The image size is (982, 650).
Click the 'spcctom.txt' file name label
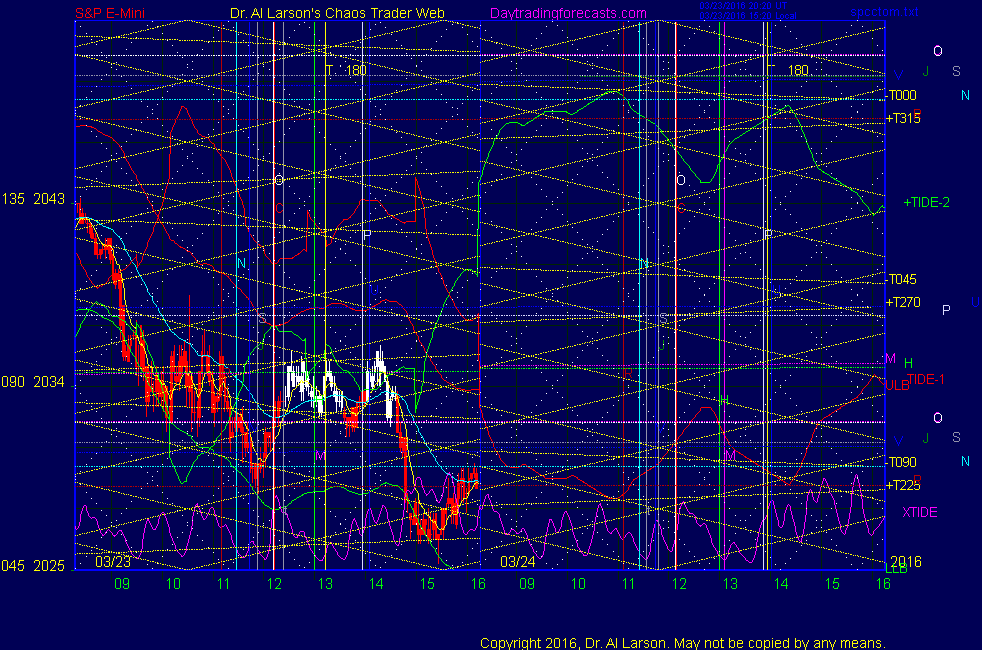(884, 12)
